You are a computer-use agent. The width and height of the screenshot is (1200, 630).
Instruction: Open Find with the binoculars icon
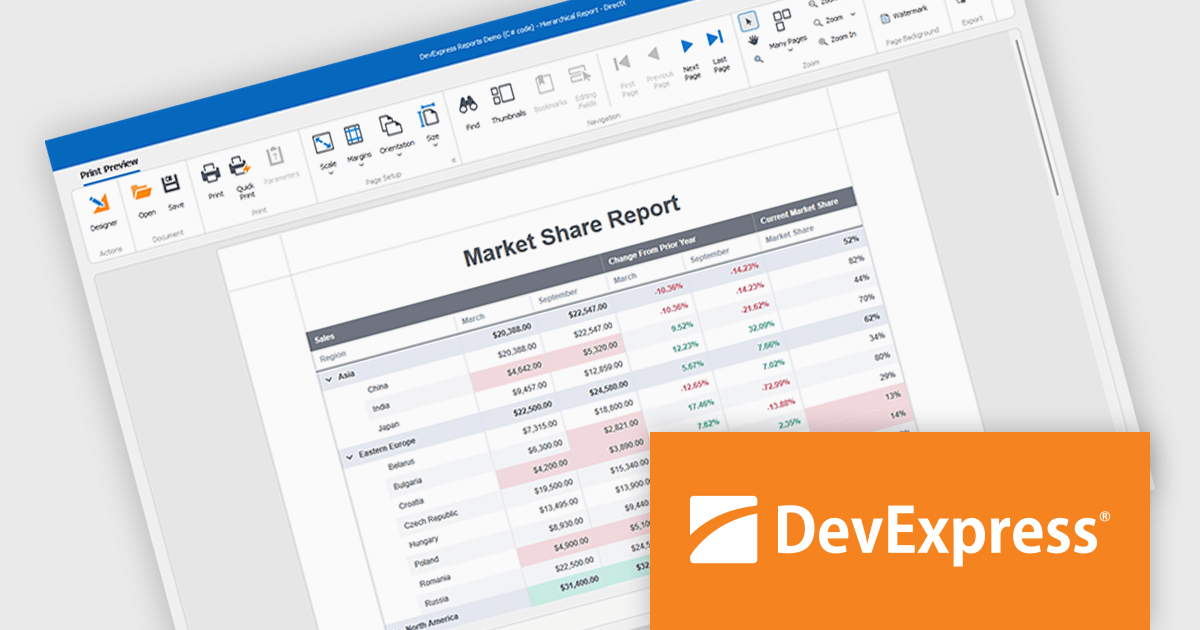(467, 104)
